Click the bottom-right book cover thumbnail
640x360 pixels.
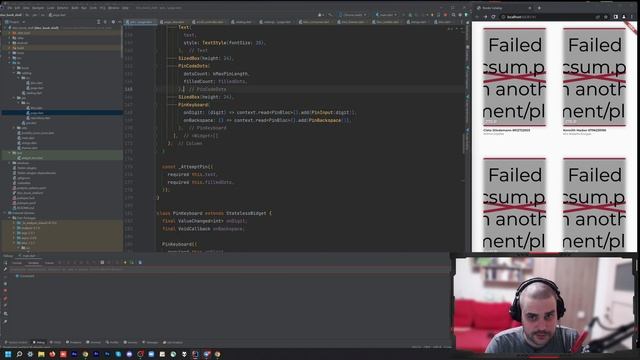(594, 204)
